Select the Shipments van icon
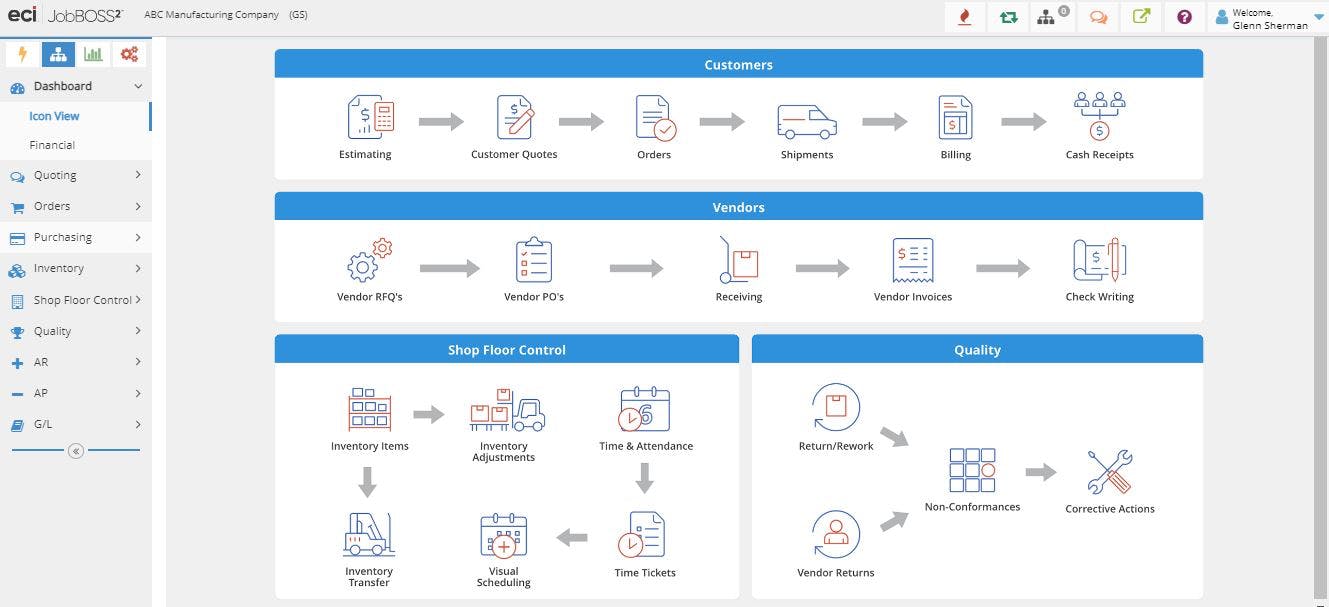1329x607 pixels. [806, 122]
